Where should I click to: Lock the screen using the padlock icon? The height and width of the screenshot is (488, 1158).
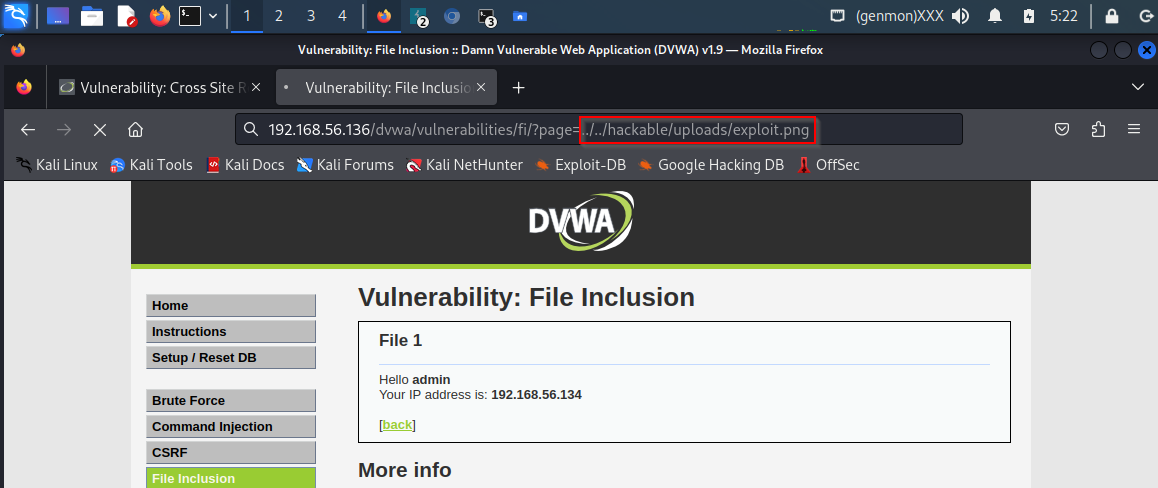tap(1111, 16)
